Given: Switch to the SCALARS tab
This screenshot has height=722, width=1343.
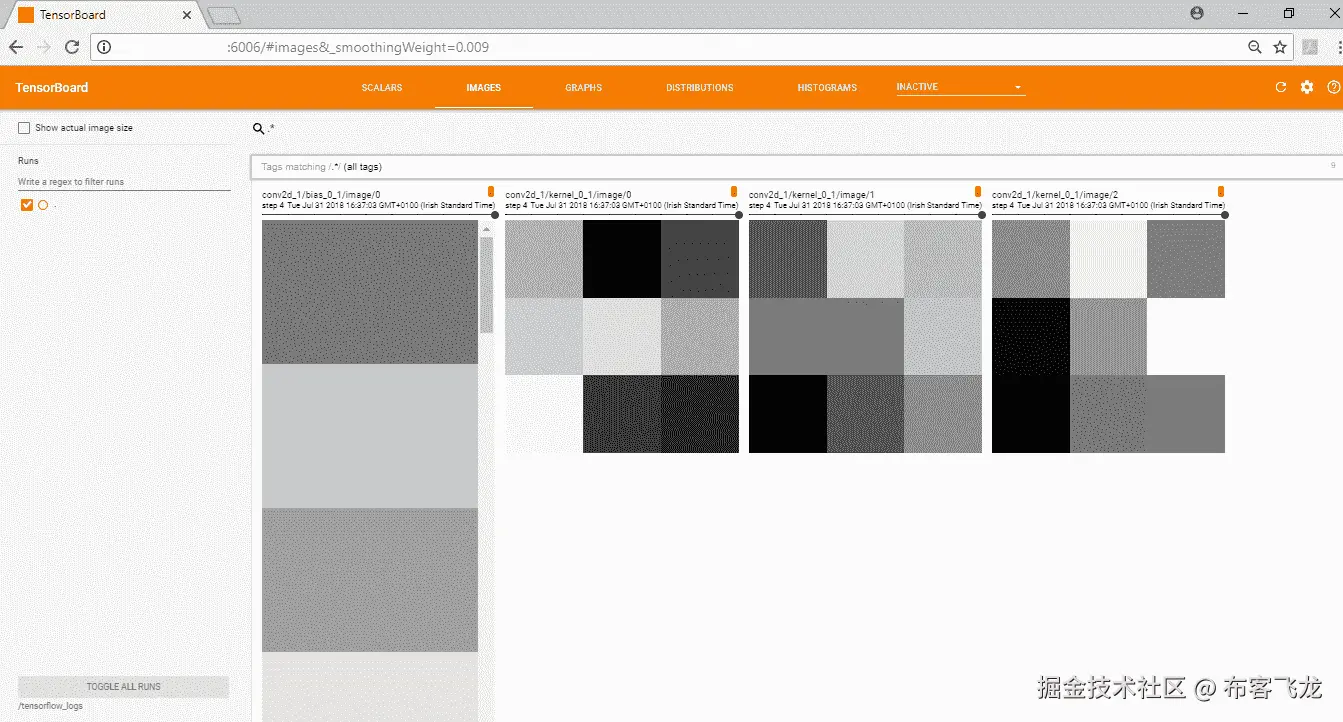Looking at the screenshot, I should click(382, 88).
